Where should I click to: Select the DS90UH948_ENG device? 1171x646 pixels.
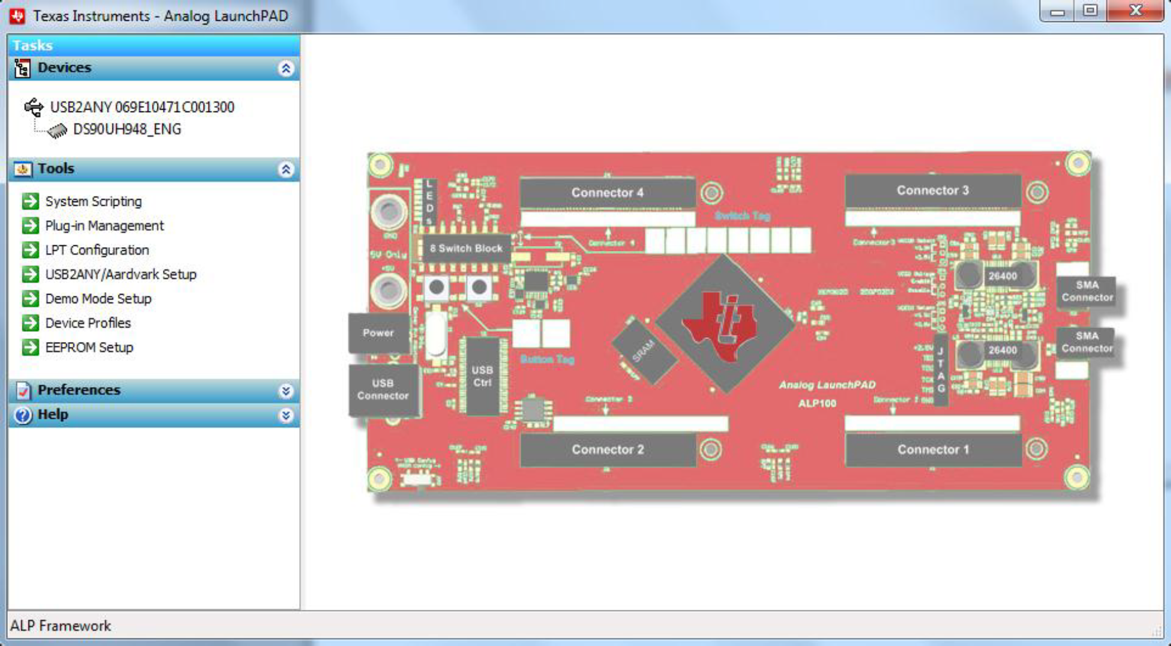click(127, 129)
